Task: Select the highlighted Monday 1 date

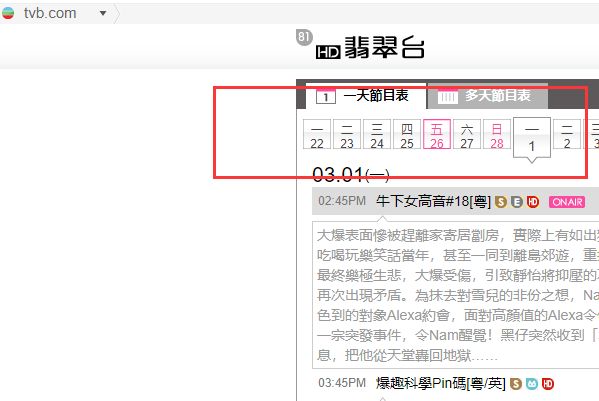Action: coord(532,138)
